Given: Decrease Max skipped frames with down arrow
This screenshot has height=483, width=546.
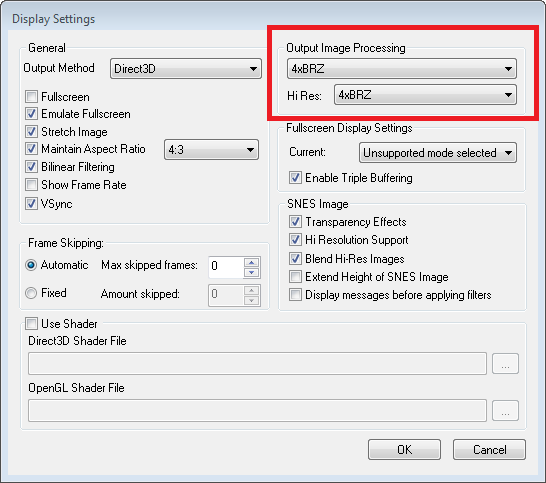Looking at the screenshot, I should pyautogui.click(x=251, y=273).
